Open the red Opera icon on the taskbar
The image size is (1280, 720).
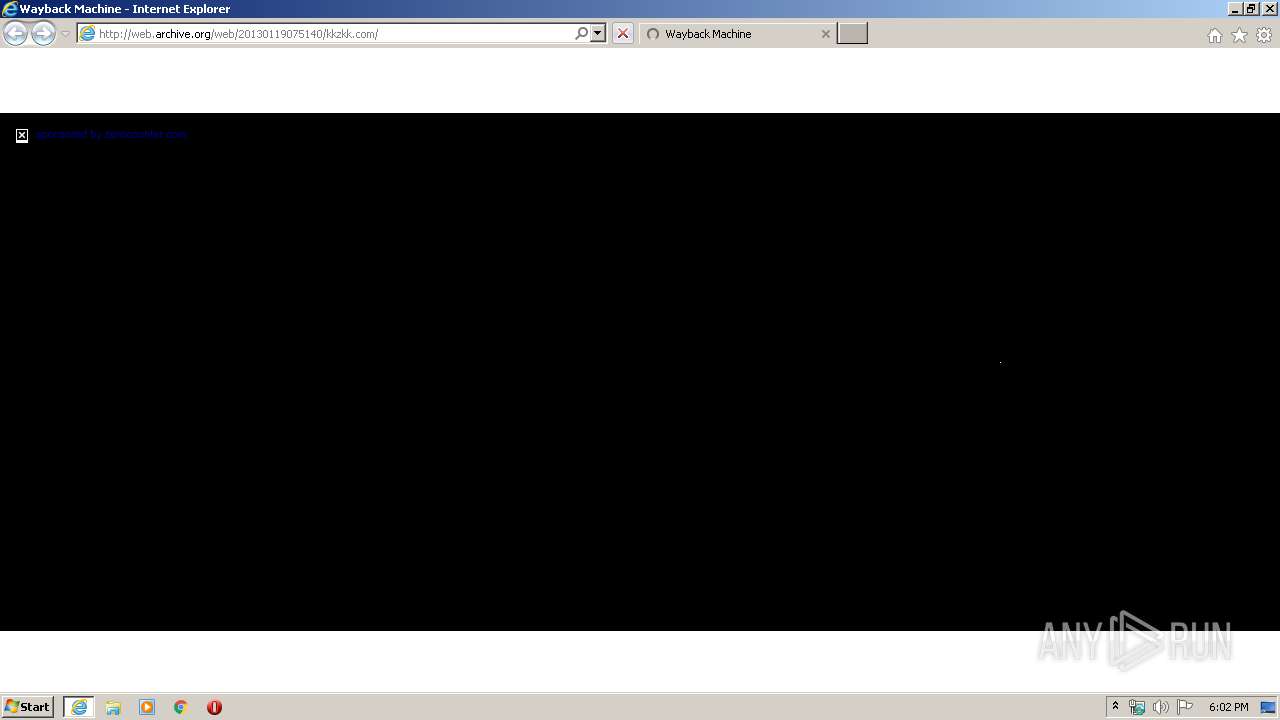coord(214,707)
